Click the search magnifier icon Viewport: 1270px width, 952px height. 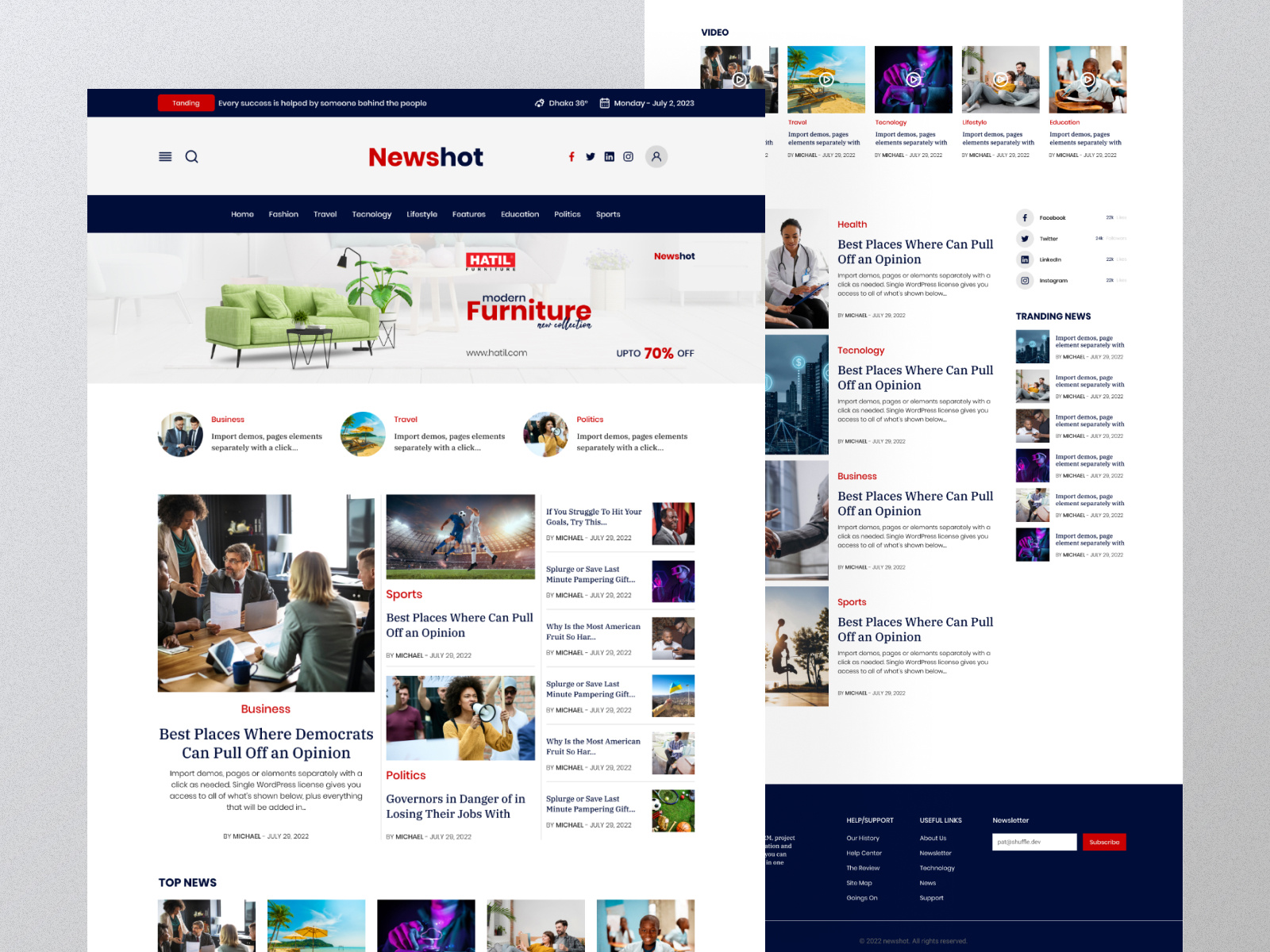192,157
